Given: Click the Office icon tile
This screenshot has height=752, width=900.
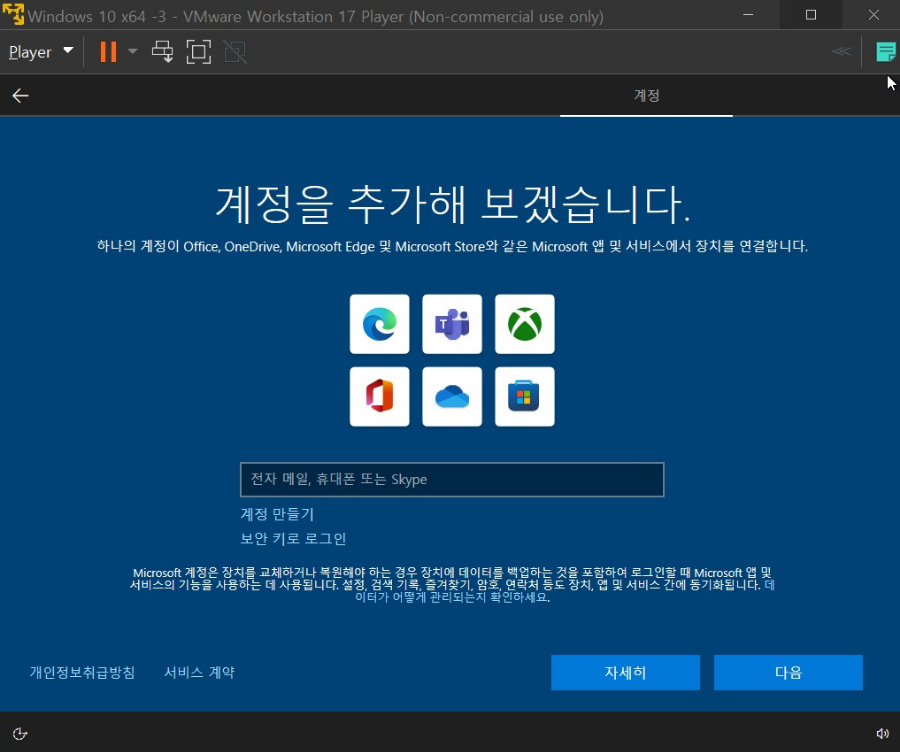Looking at the screenshot, I should (x=379, y=397).
